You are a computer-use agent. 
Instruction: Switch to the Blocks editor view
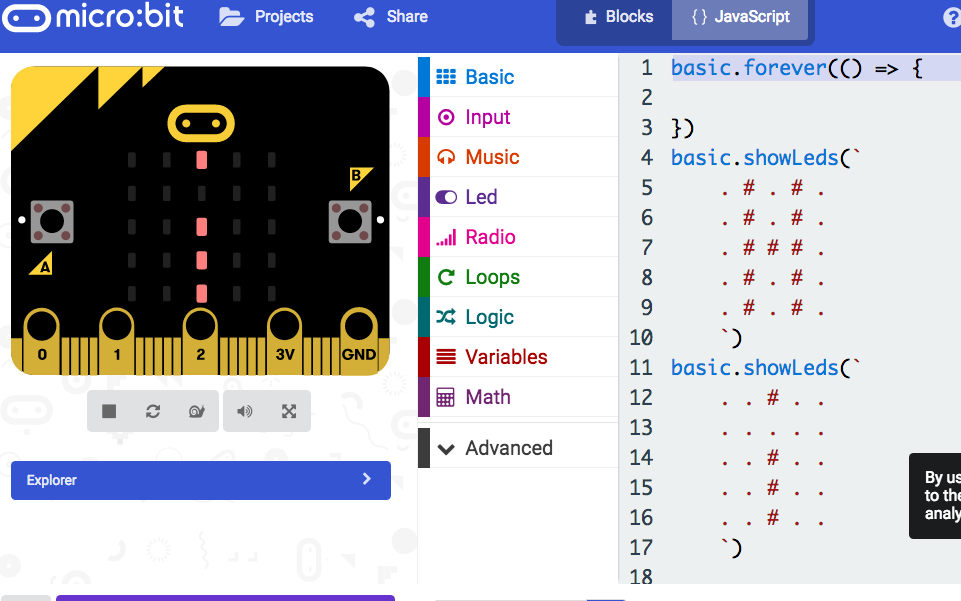[618, 17]
